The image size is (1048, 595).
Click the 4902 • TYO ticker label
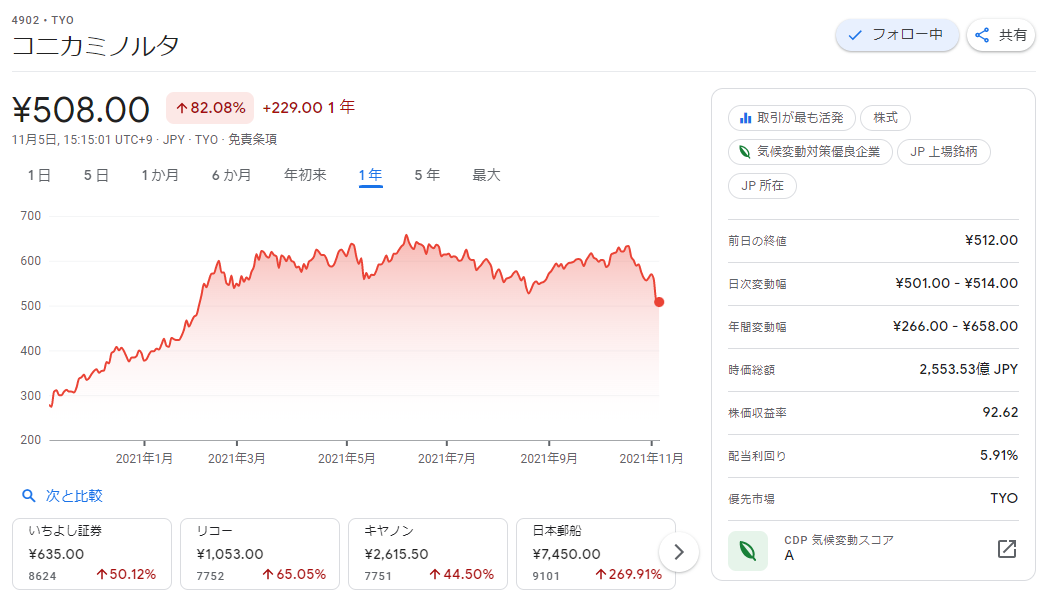(43, 20)
